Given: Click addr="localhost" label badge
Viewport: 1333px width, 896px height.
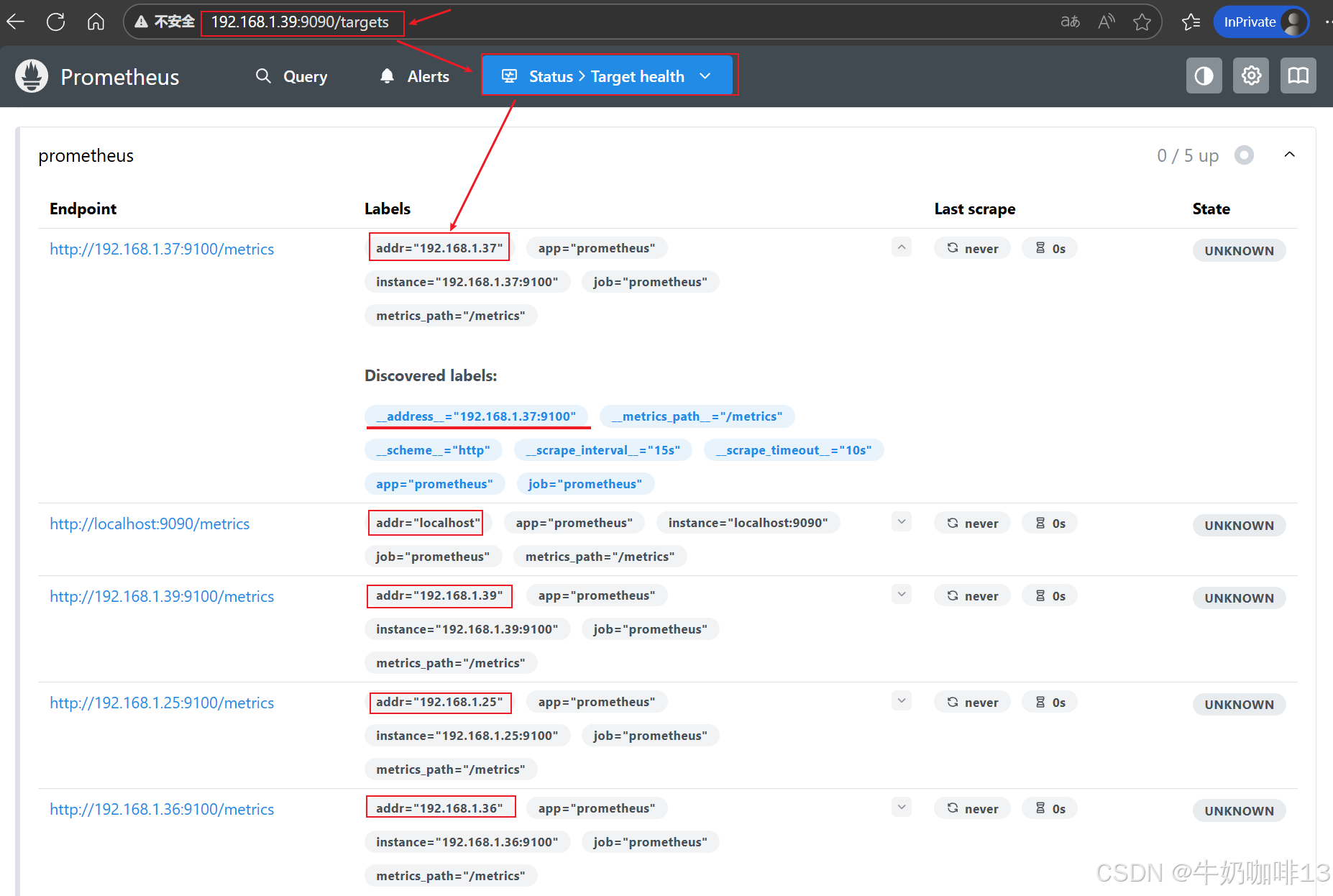Looking at the screenshot, I should coord(429,523).
